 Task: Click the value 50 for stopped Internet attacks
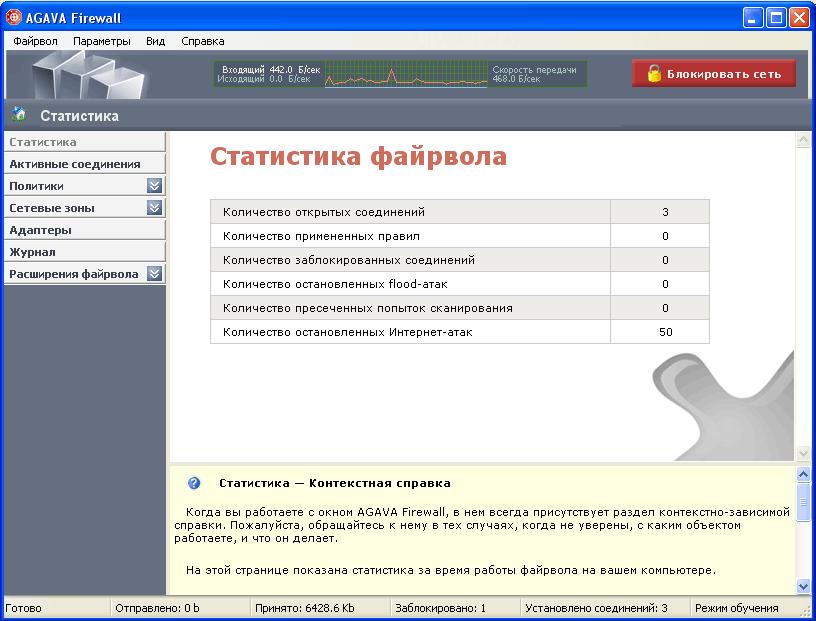[666, 332]
